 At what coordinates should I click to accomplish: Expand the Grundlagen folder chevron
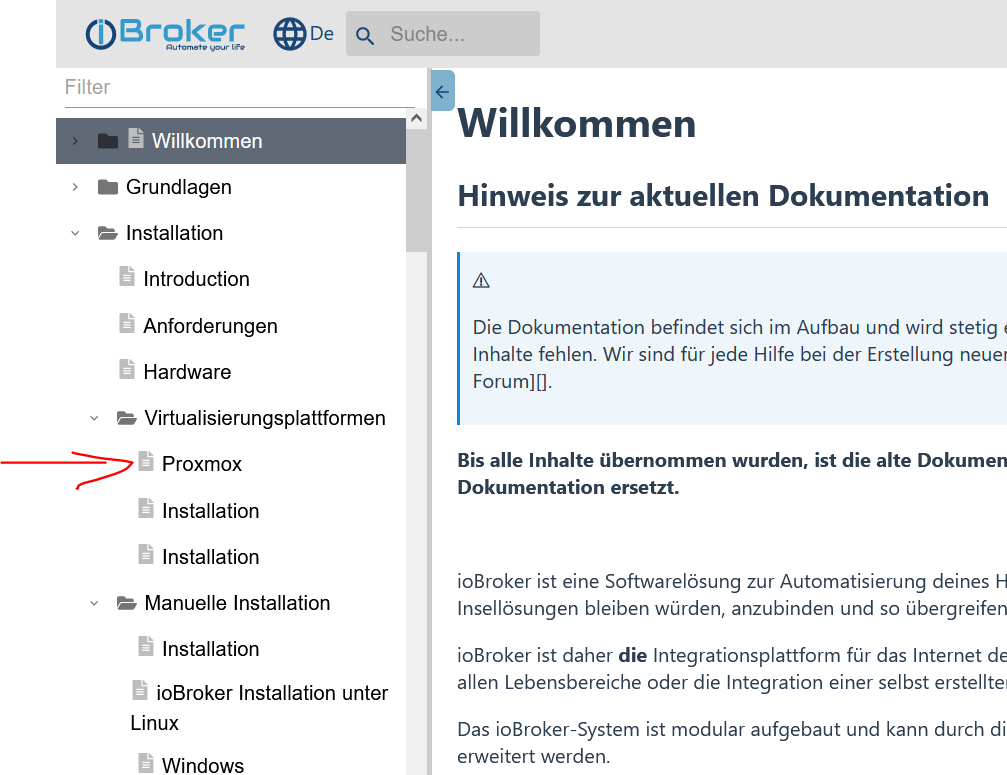coord(75,187)
